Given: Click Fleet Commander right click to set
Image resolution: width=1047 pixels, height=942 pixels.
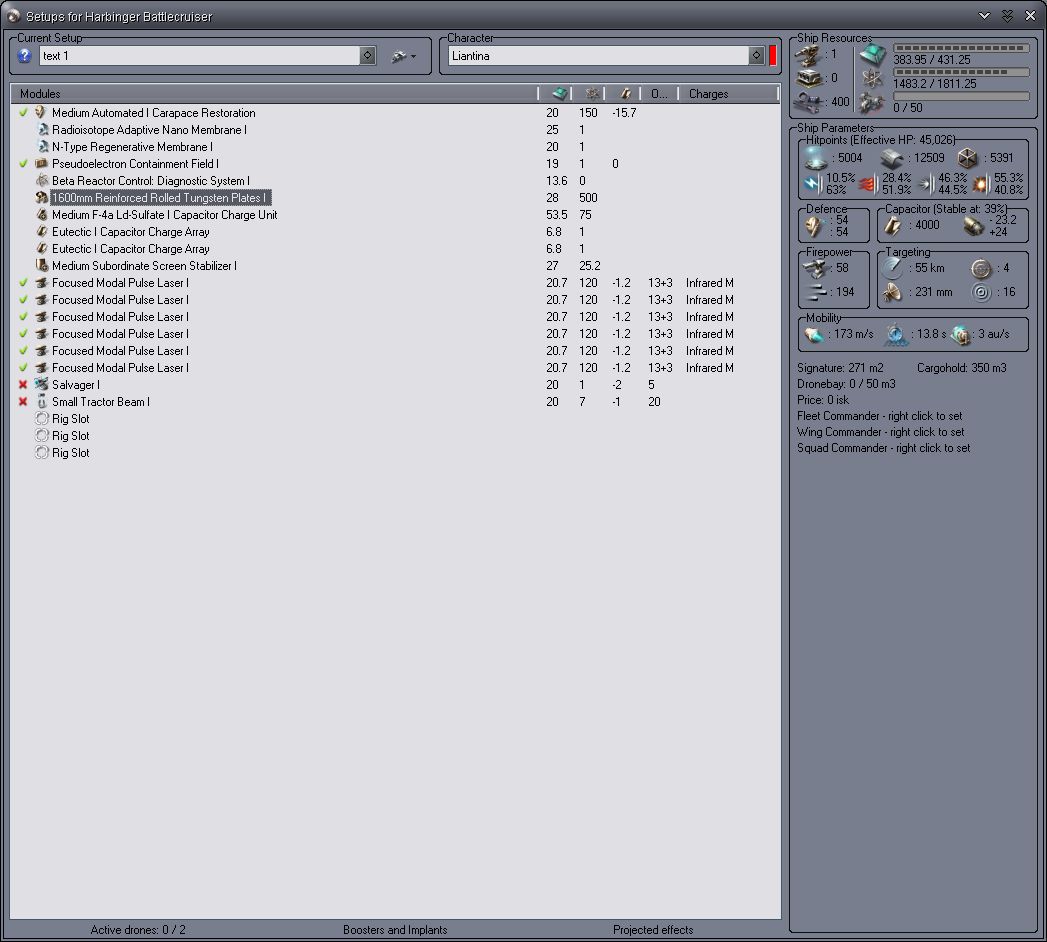Looking at the screenshot, I should click(879, 416).
